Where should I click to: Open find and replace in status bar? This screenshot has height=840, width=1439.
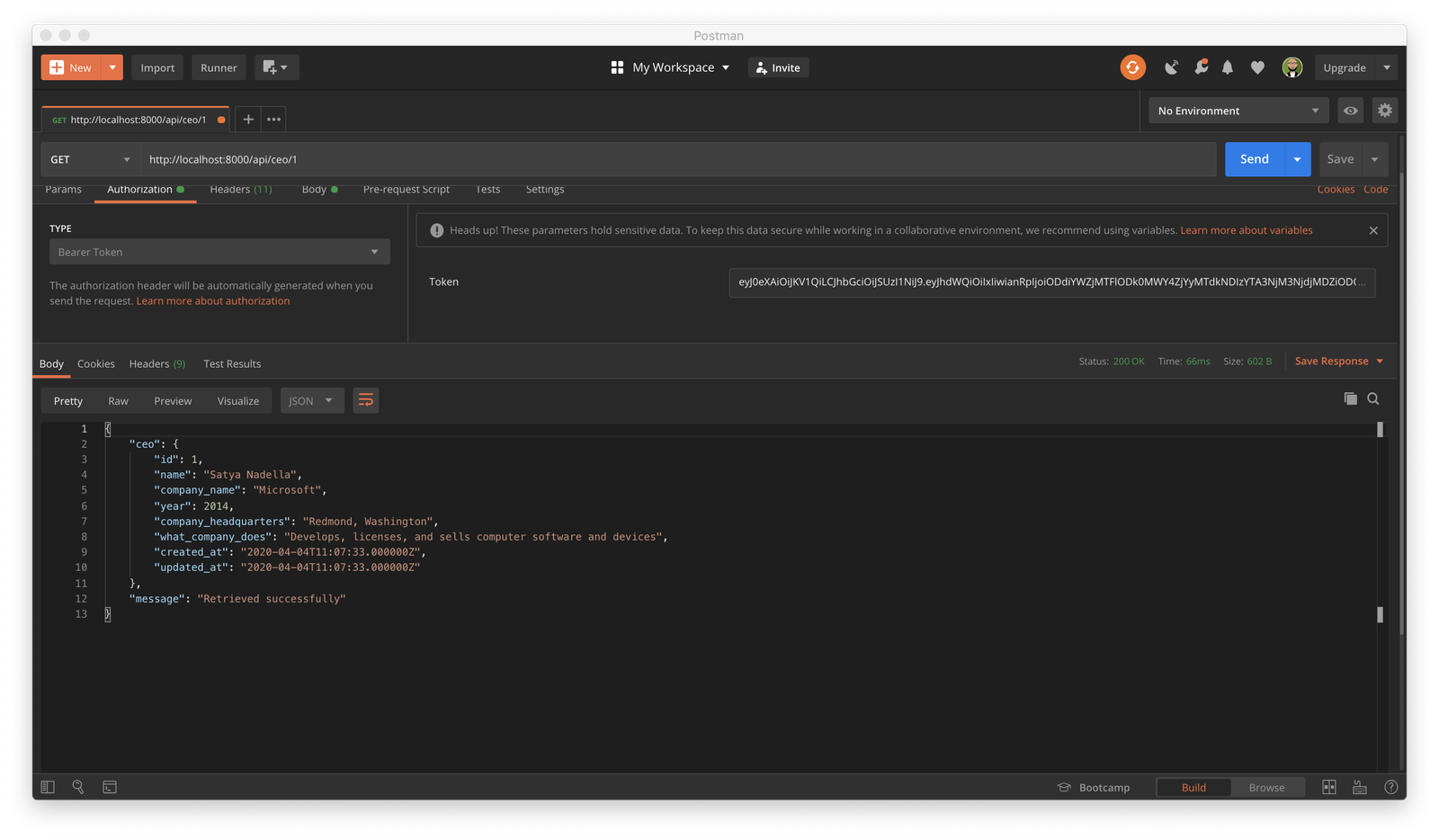tap(78, 787)
